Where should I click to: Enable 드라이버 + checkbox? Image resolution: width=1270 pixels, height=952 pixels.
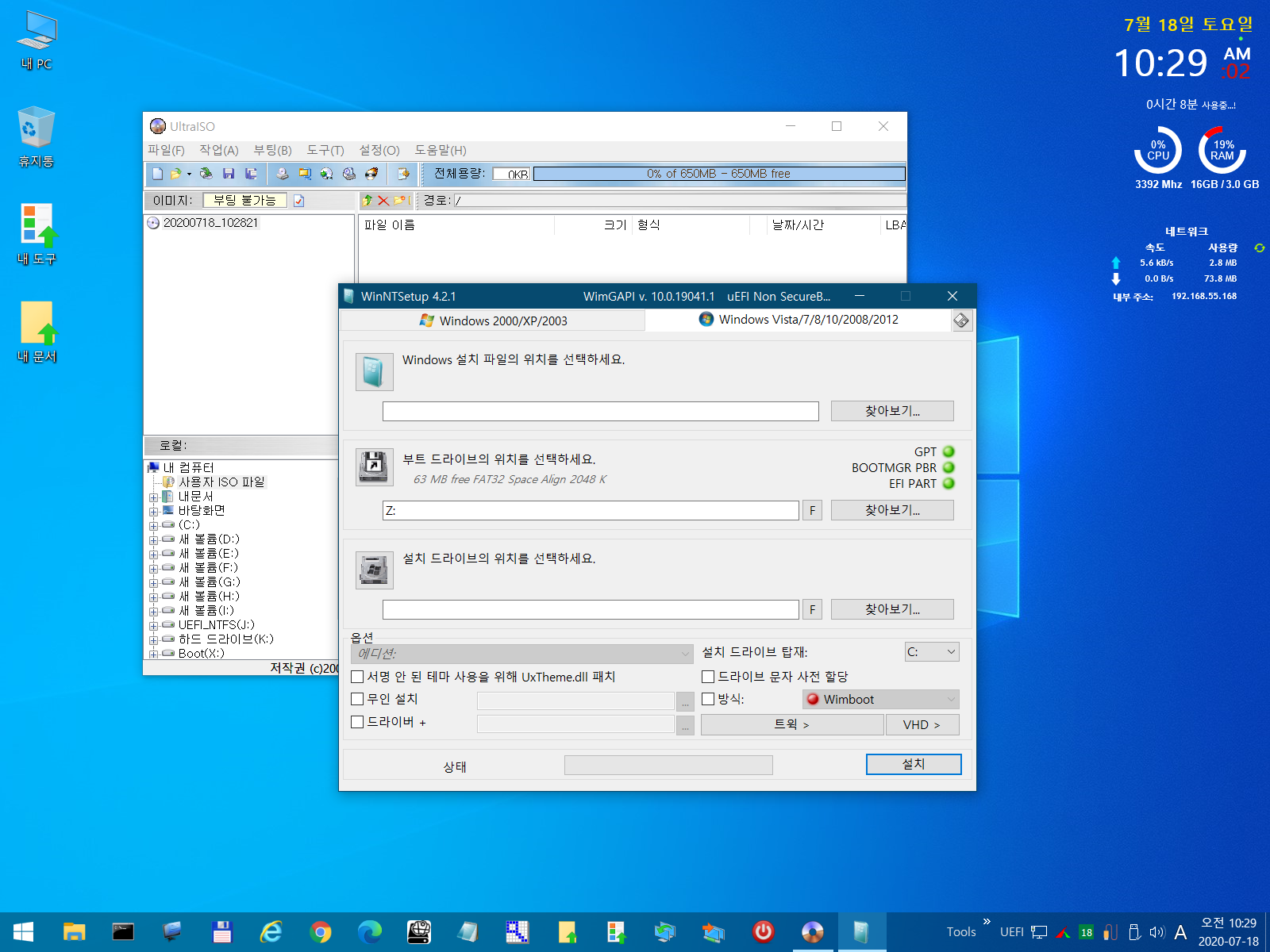pyautogui.click(x=357, y=722)
